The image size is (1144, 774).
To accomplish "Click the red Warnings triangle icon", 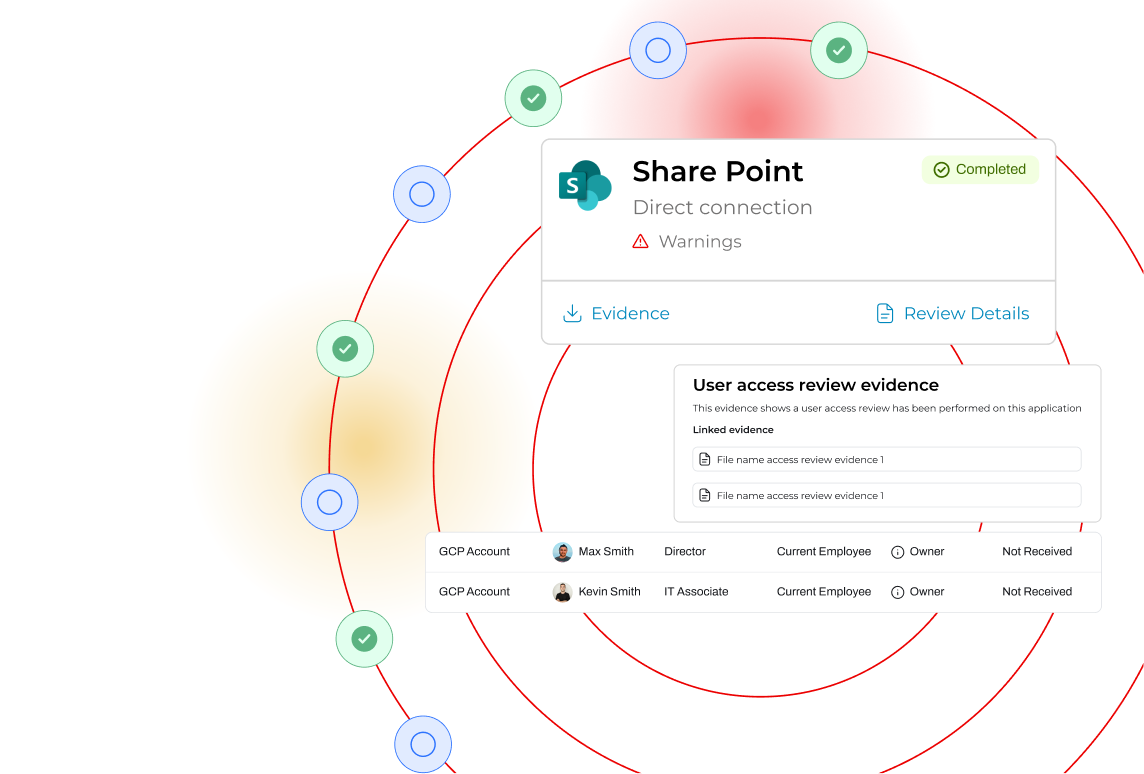I will tap(641, 241).
